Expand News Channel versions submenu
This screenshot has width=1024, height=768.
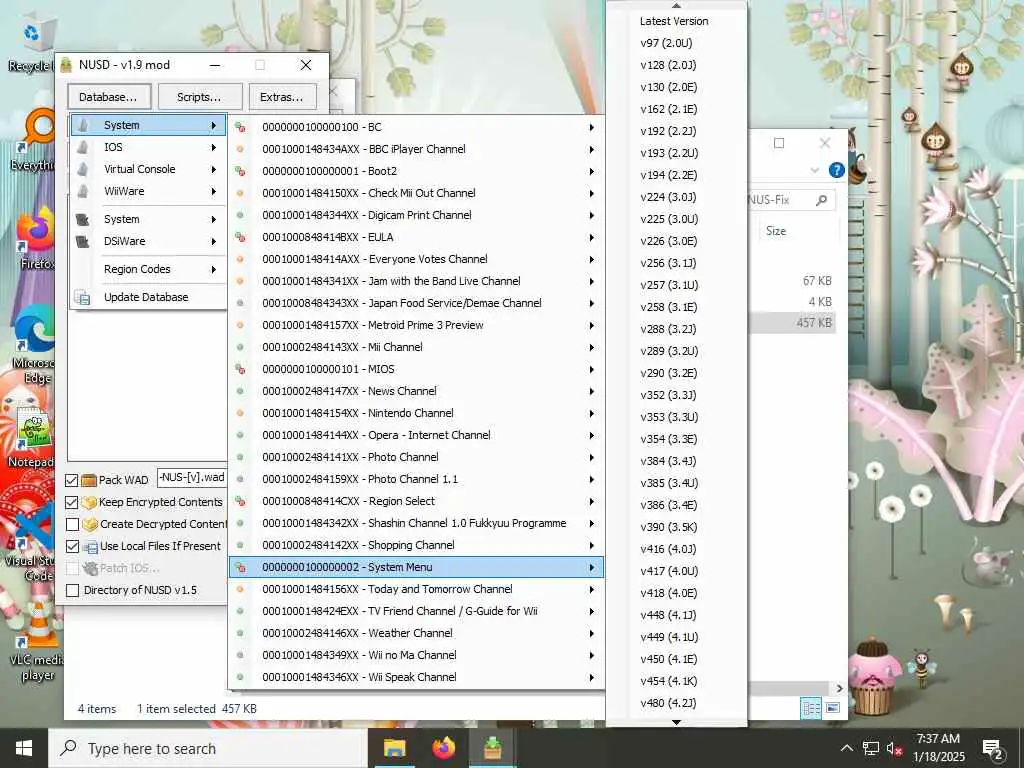pyautogui.click(x=416, y=391)
